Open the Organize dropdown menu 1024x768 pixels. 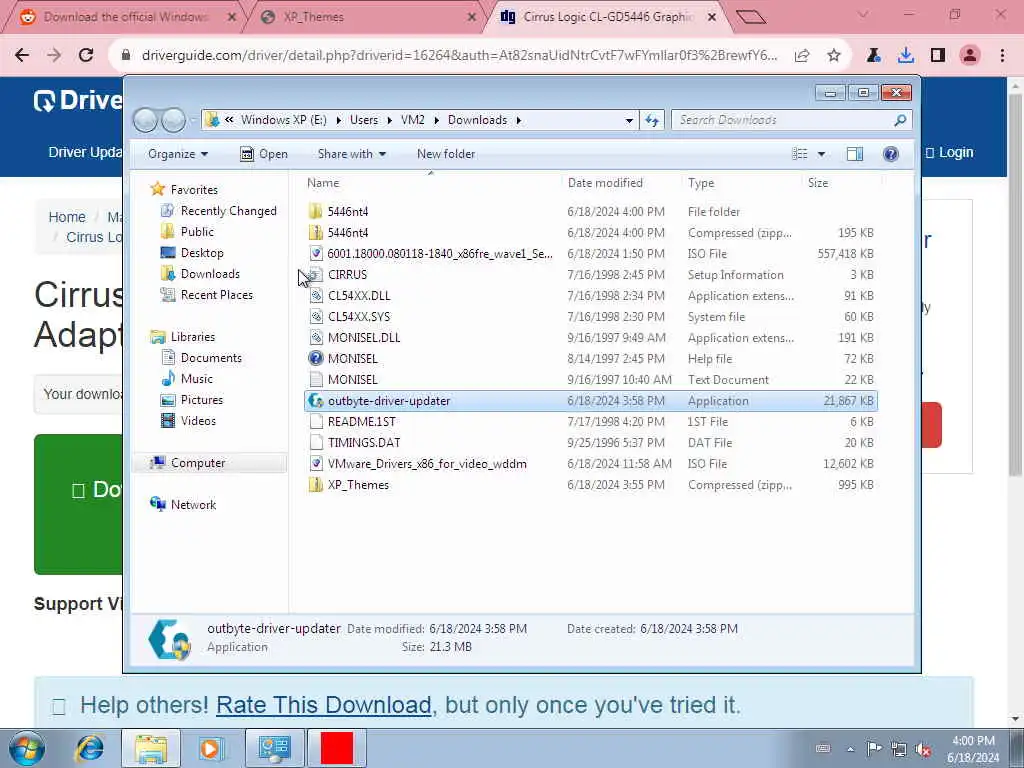(x=178, y=154)
